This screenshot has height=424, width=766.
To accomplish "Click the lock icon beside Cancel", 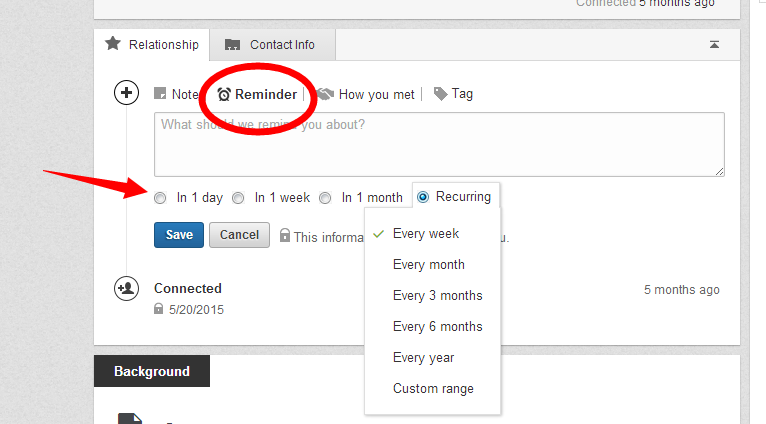I will pyautogui.click(x=285, y=236).
